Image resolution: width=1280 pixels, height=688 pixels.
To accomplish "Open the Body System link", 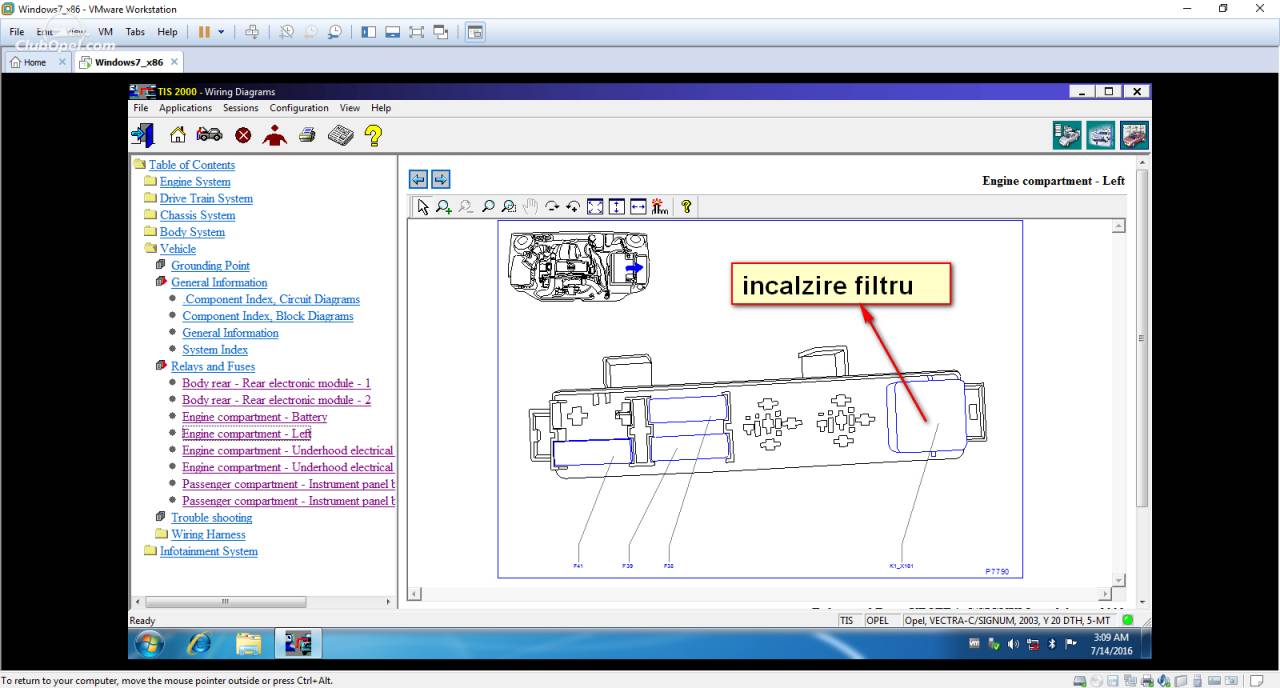I will coord(192,232).
